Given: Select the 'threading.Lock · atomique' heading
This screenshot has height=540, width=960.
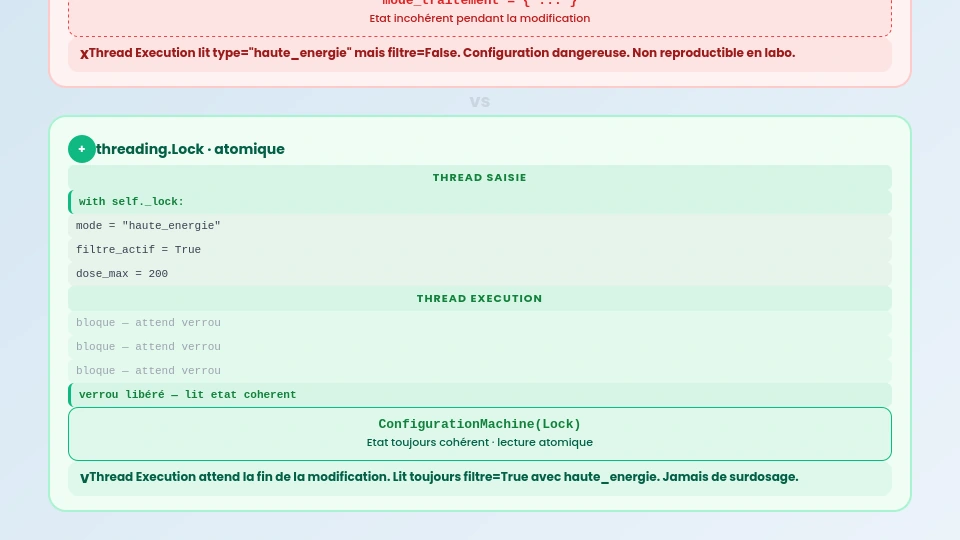Looking at the screenshot, I should 190,149.
